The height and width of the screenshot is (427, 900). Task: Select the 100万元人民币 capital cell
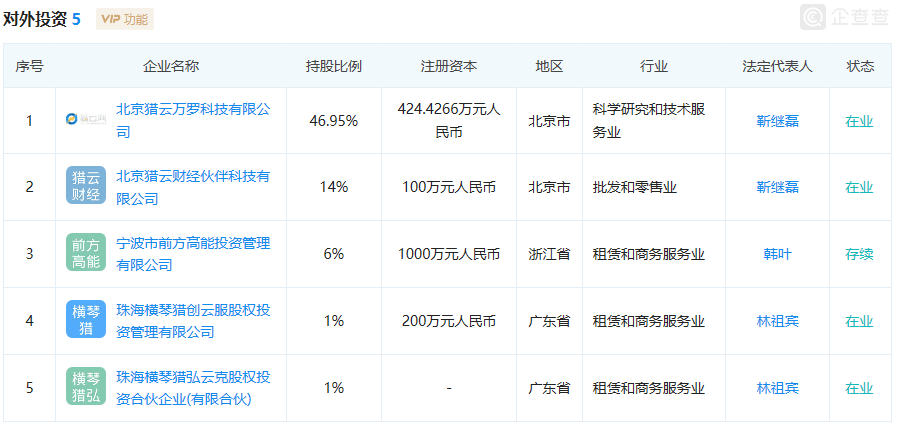pyautogui.click(x=448, y=187)
